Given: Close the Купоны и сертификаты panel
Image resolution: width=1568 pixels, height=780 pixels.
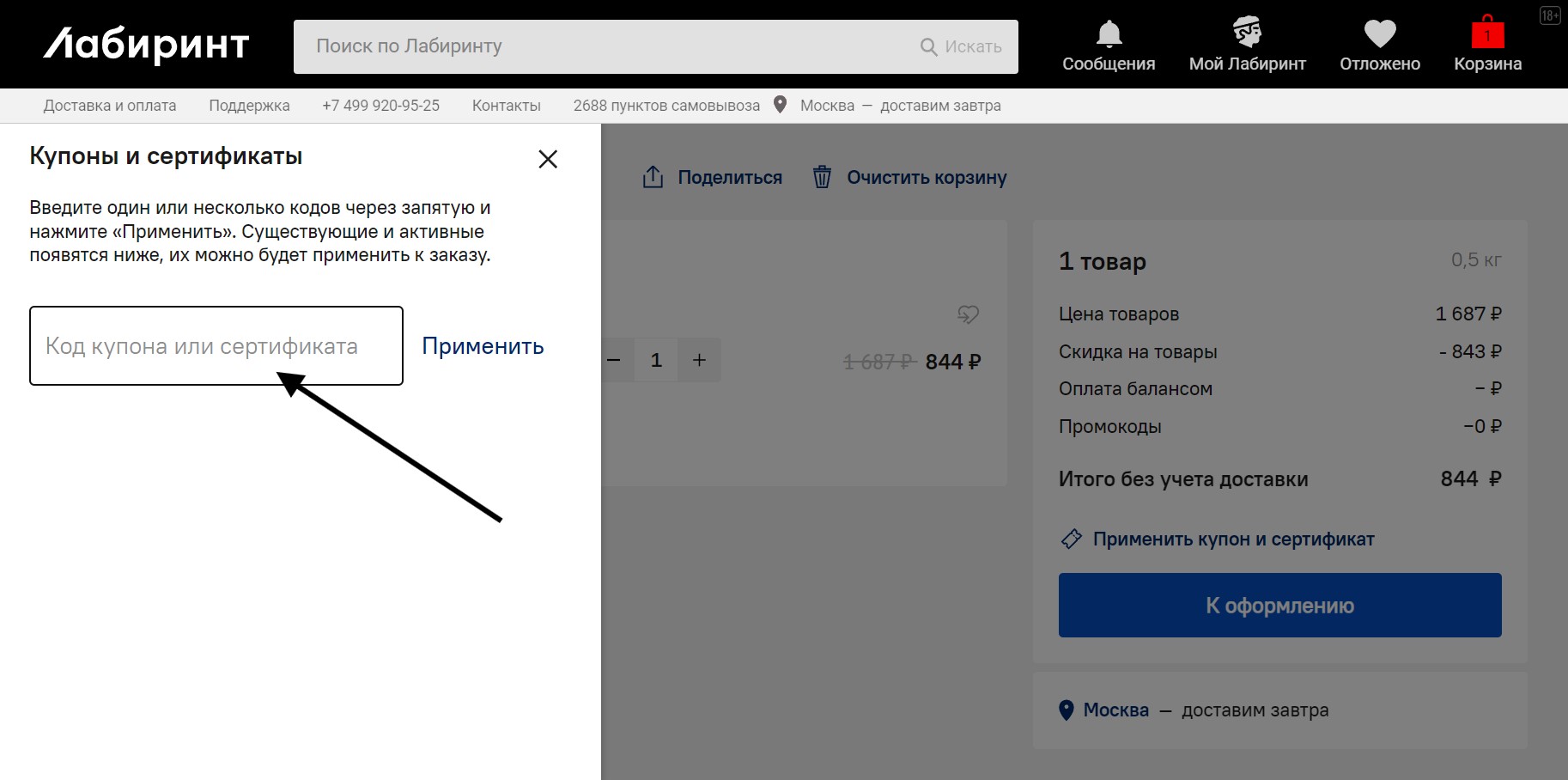Looking at the screenshot, I should pos(548,159).
